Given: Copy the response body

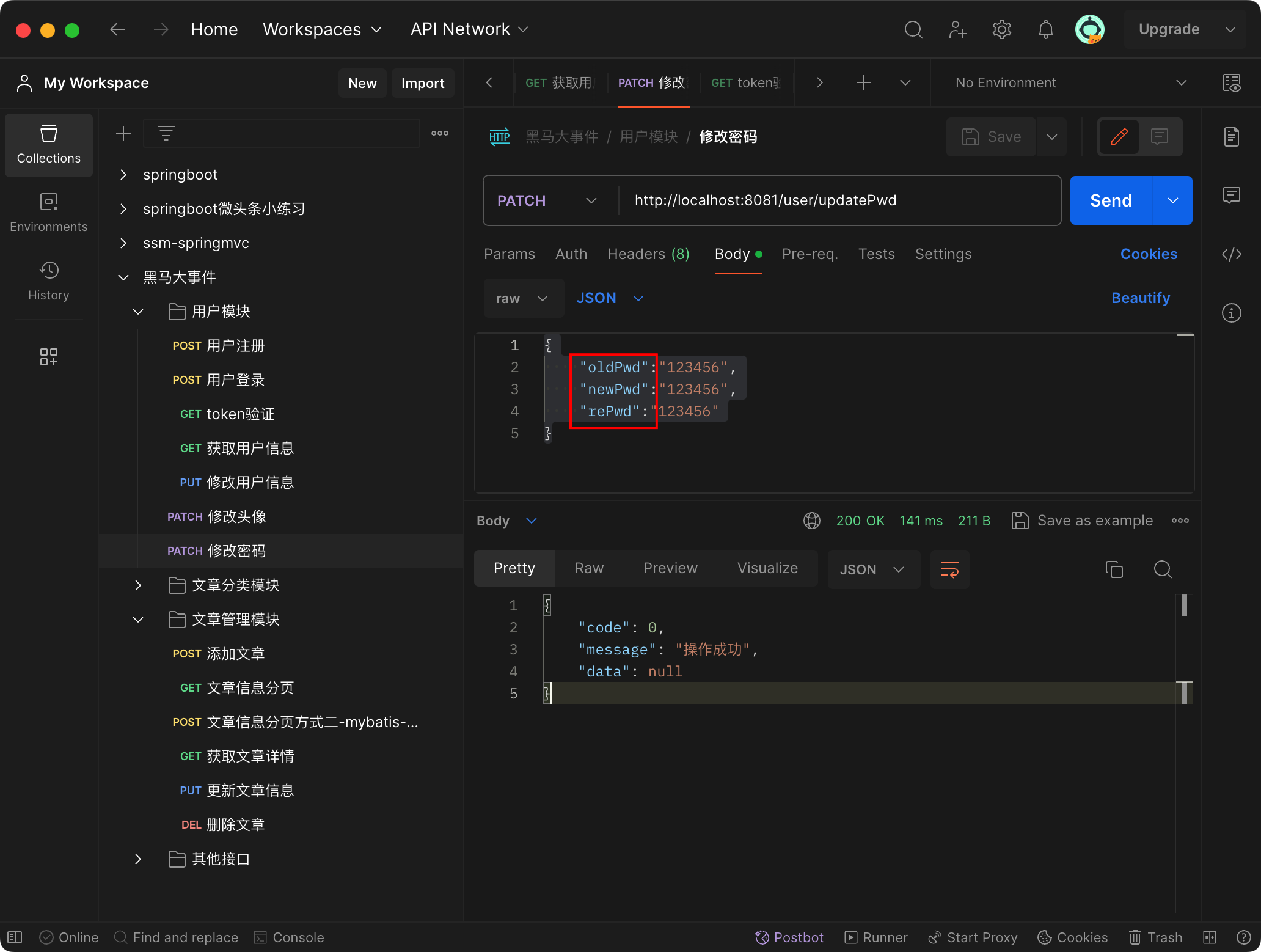Looking at the screenshot, I should click(x=1114, y=569).
